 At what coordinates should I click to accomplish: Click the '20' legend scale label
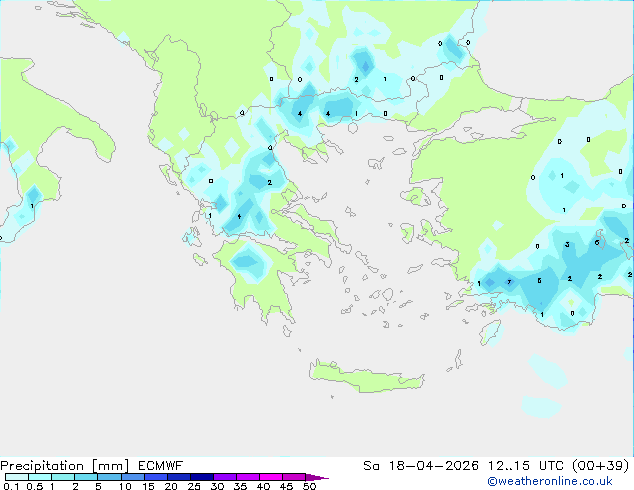click(x=171, y=486)
